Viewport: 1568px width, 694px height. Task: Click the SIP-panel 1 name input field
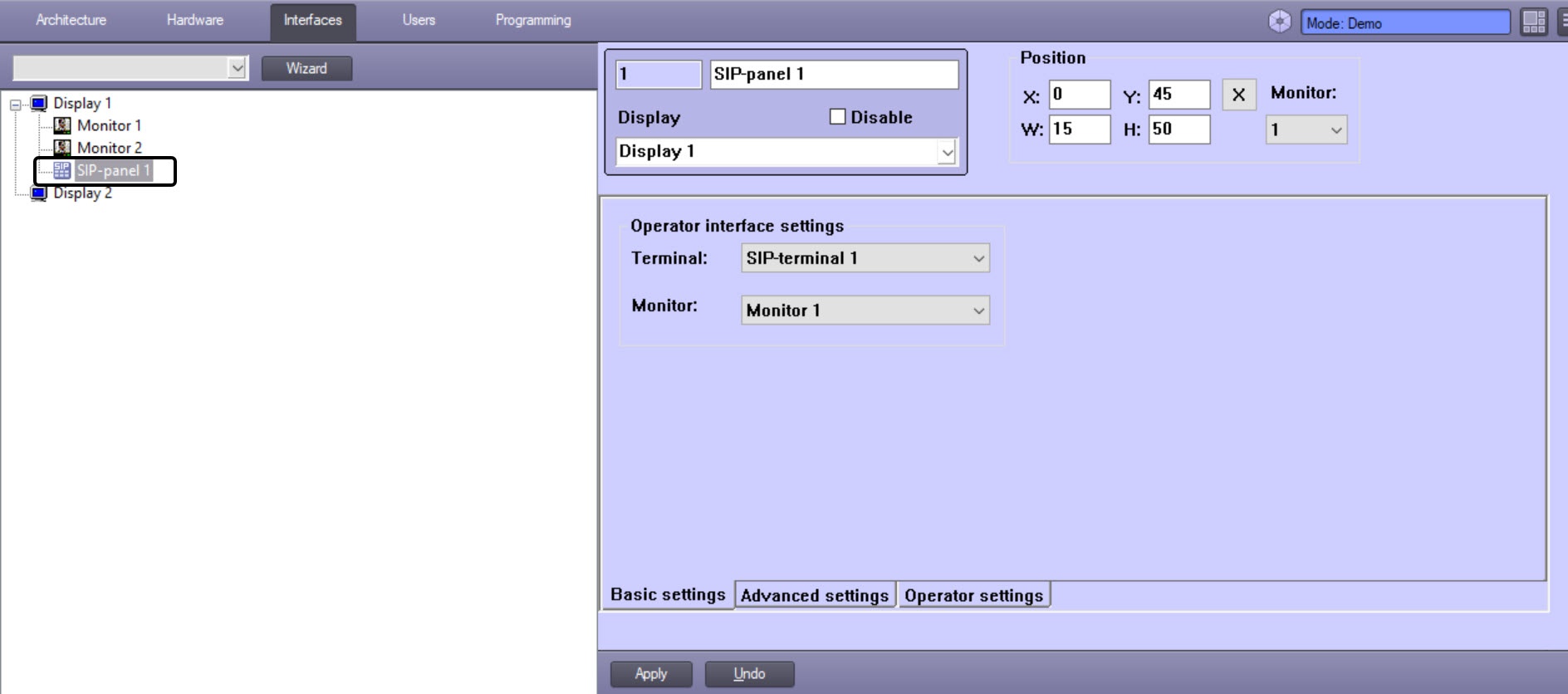tap(833, 74)
